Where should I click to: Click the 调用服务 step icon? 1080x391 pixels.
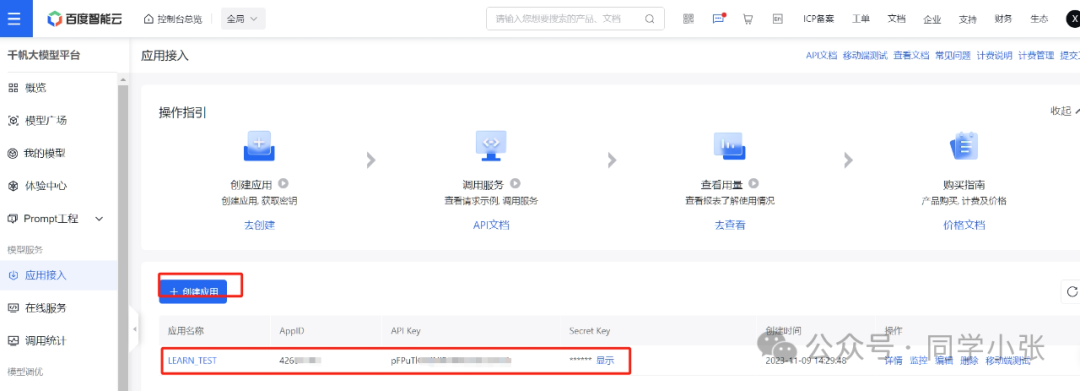(x=491, y=146)
